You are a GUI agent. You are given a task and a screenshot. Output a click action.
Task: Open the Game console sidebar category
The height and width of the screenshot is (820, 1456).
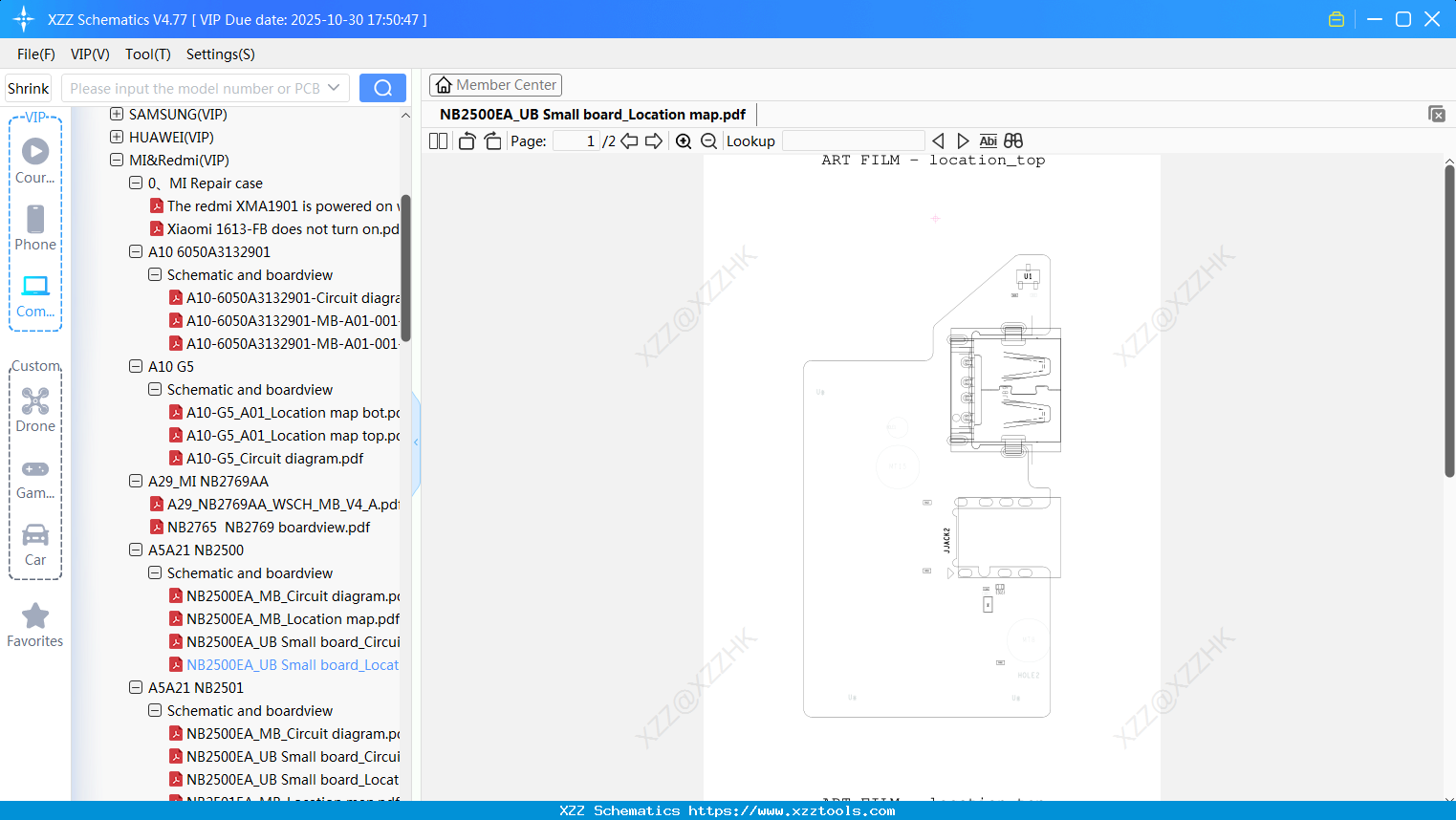pyautogui.click(x=35, y=479)
